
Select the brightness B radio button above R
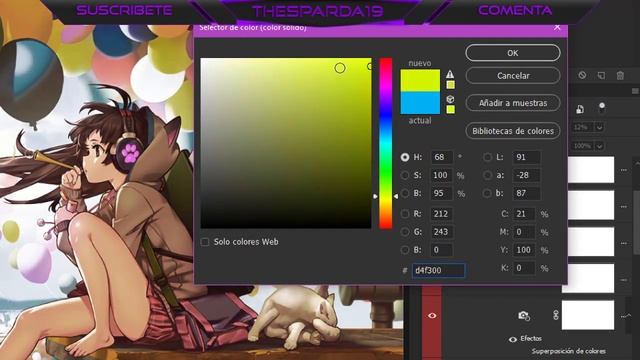point(404,193)
